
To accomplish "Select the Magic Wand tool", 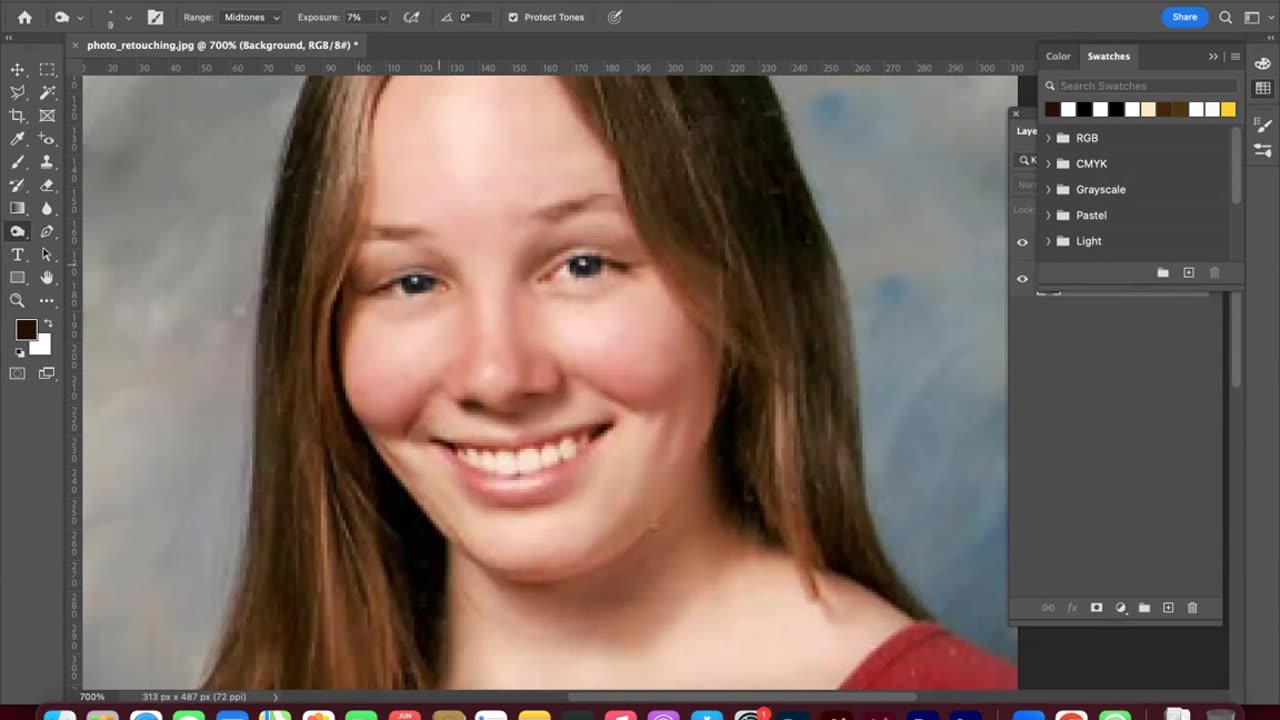I will coord(47,92).
